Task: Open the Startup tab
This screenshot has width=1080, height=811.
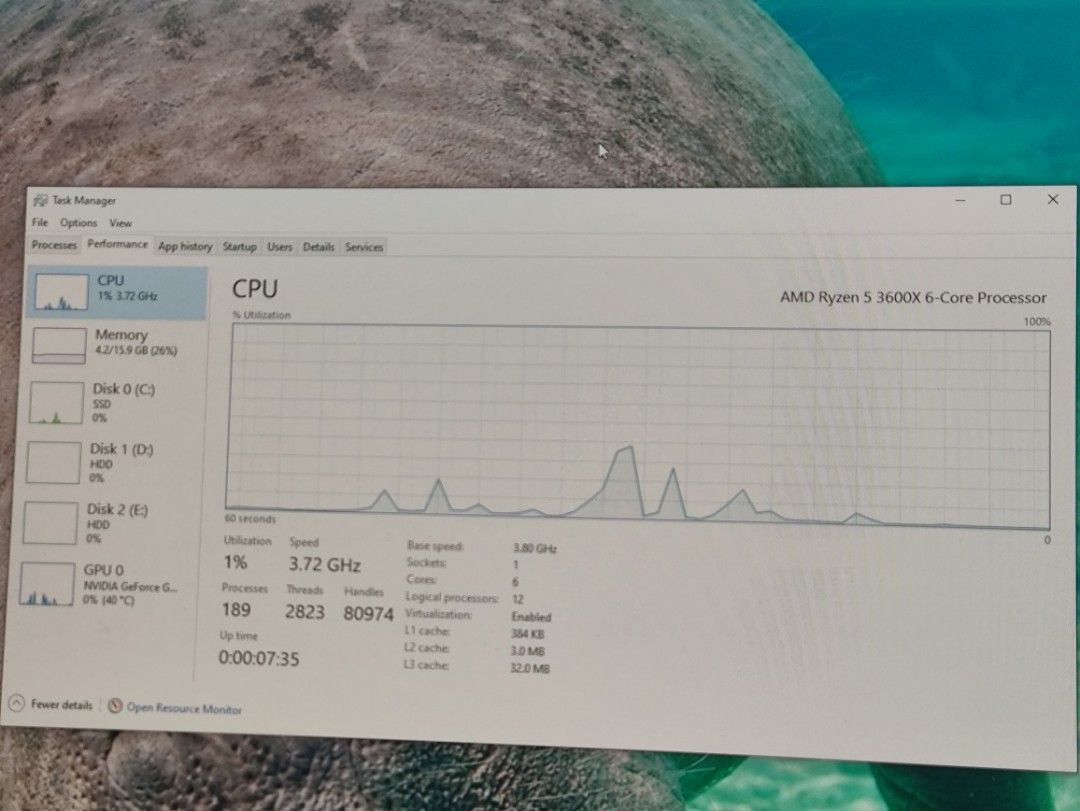Action: tap(239, 246)
